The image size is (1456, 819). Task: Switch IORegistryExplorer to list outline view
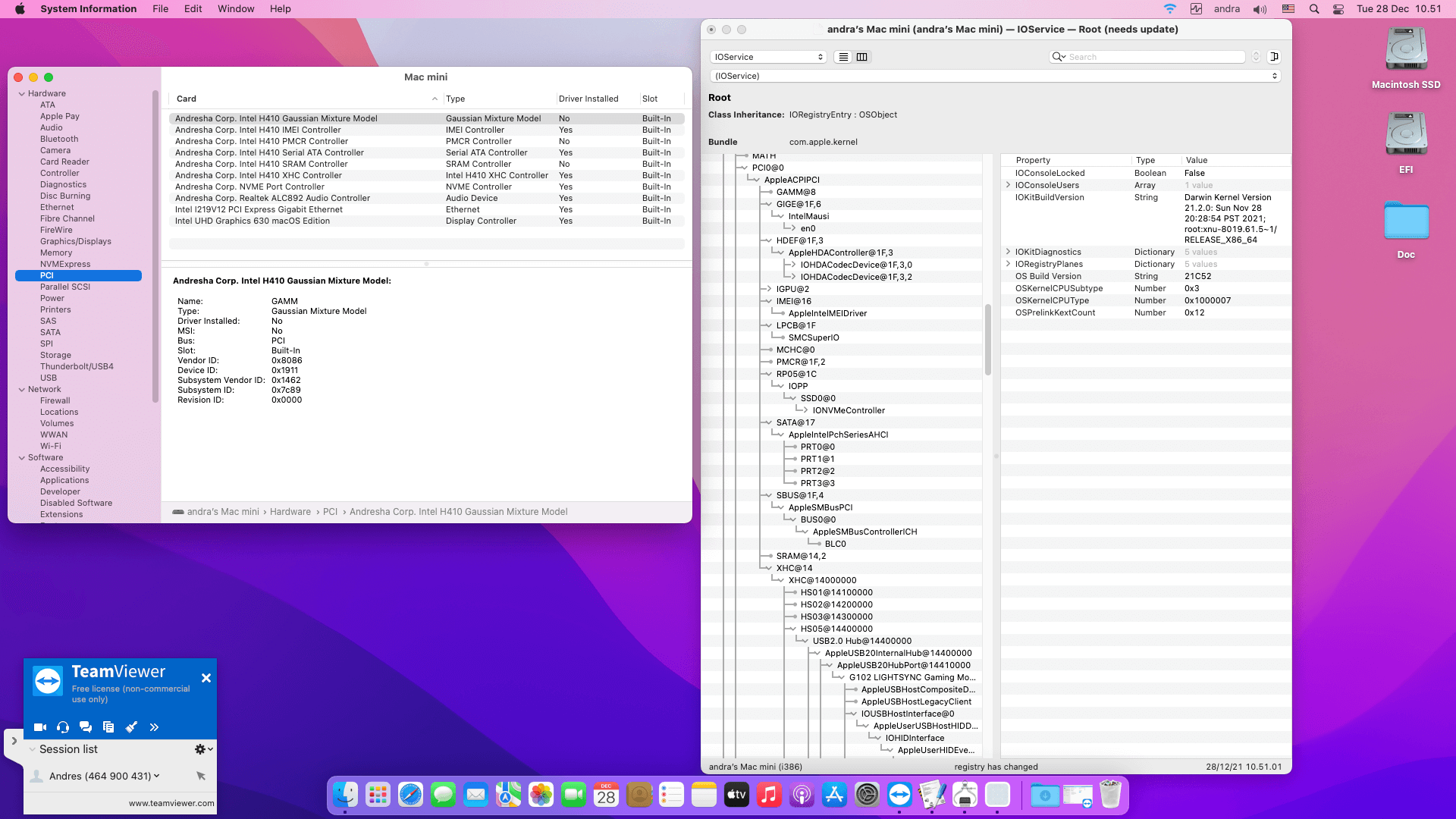coord(843,57)
